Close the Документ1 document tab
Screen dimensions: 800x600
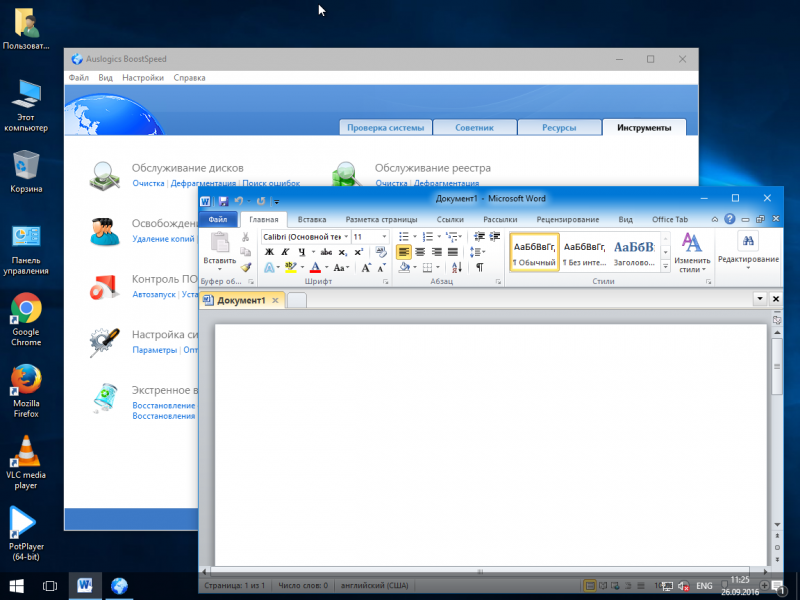[x=275, y=300]
